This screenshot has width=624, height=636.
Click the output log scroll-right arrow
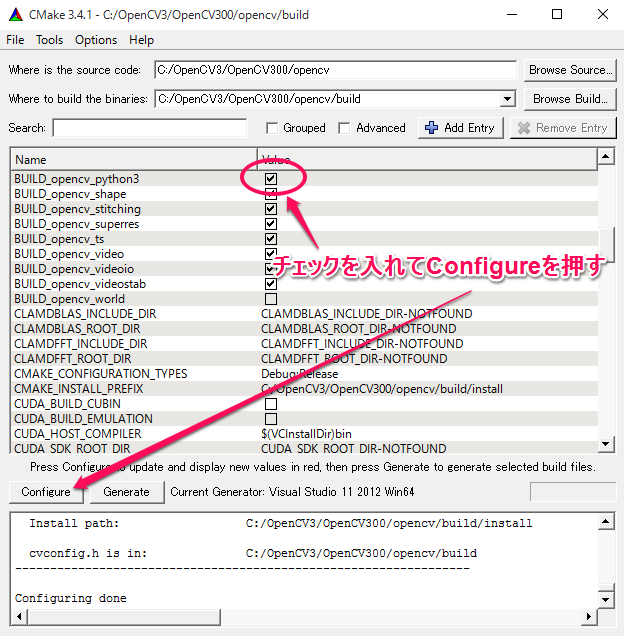589,617
